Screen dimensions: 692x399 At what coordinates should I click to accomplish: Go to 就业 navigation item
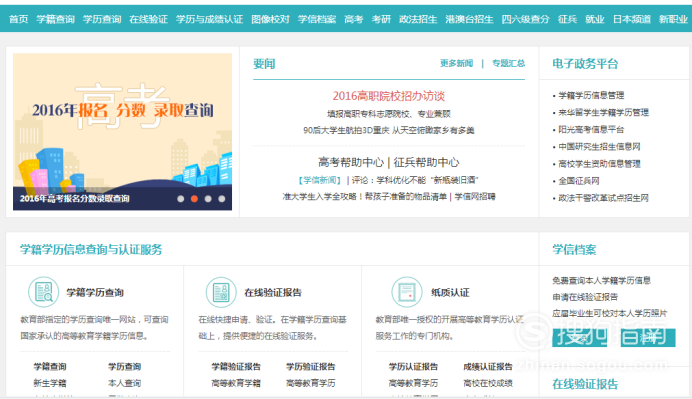(595, 19)
